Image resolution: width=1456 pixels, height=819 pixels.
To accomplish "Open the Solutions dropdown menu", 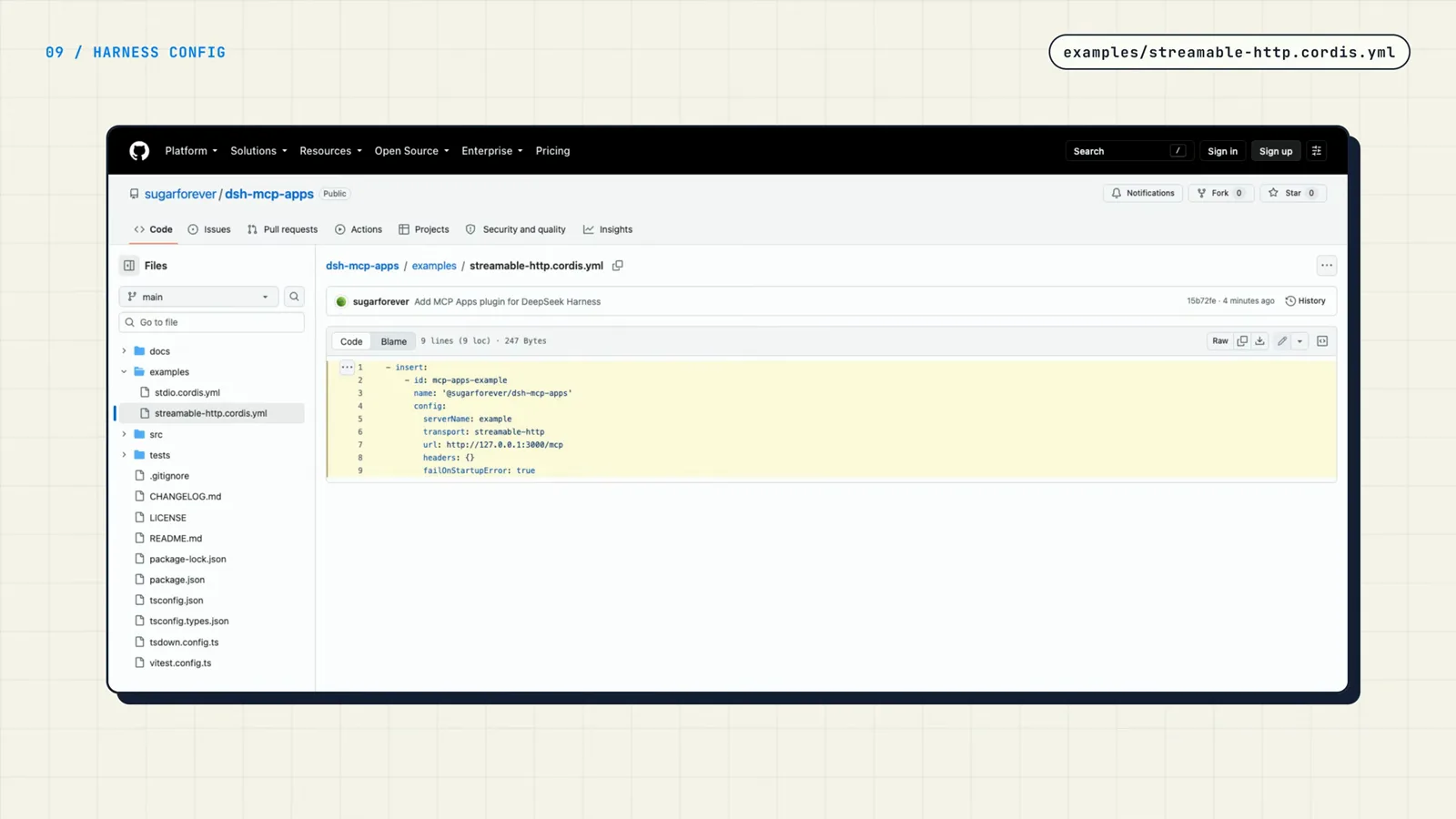I will [258, 151].
